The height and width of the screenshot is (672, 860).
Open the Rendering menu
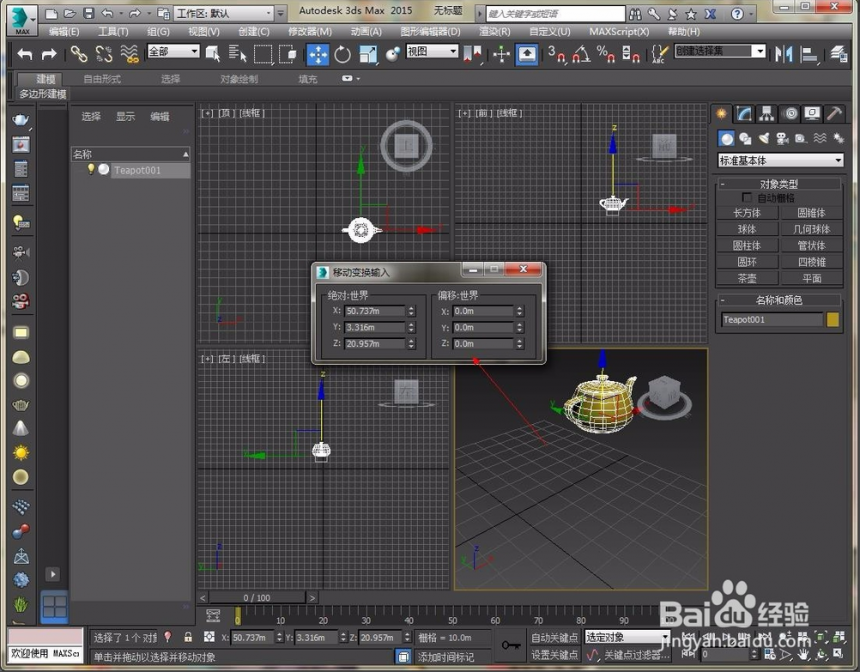495,32
